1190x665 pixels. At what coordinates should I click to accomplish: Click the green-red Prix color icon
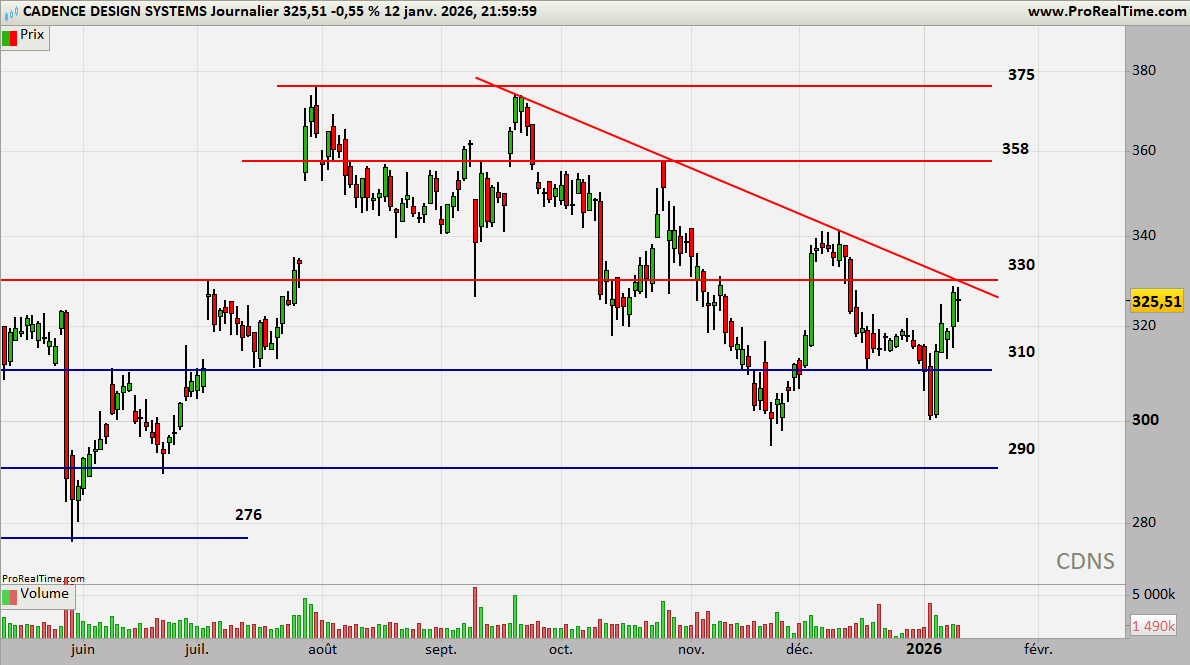click(x=10, y=36)
